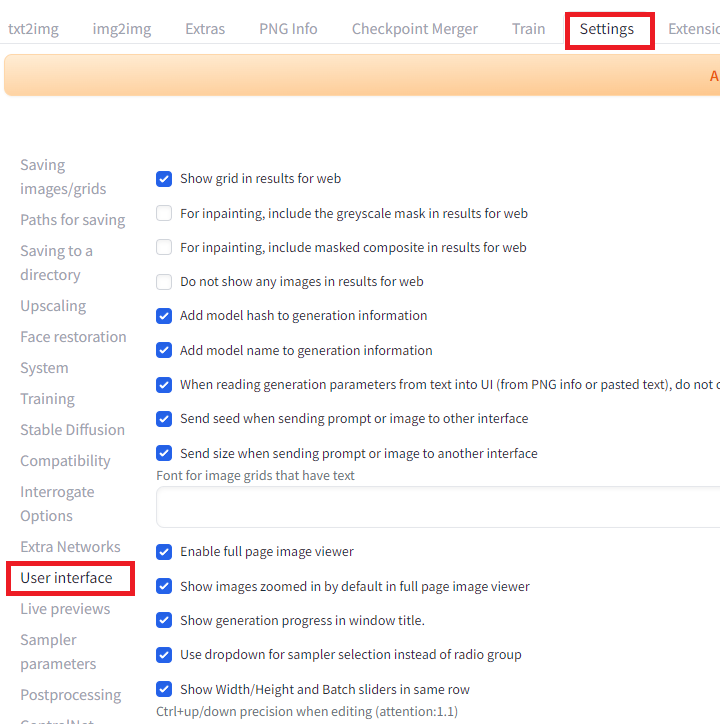Open Live previews settings
Screen dimensions: 720x724
[x=65, y=609]
